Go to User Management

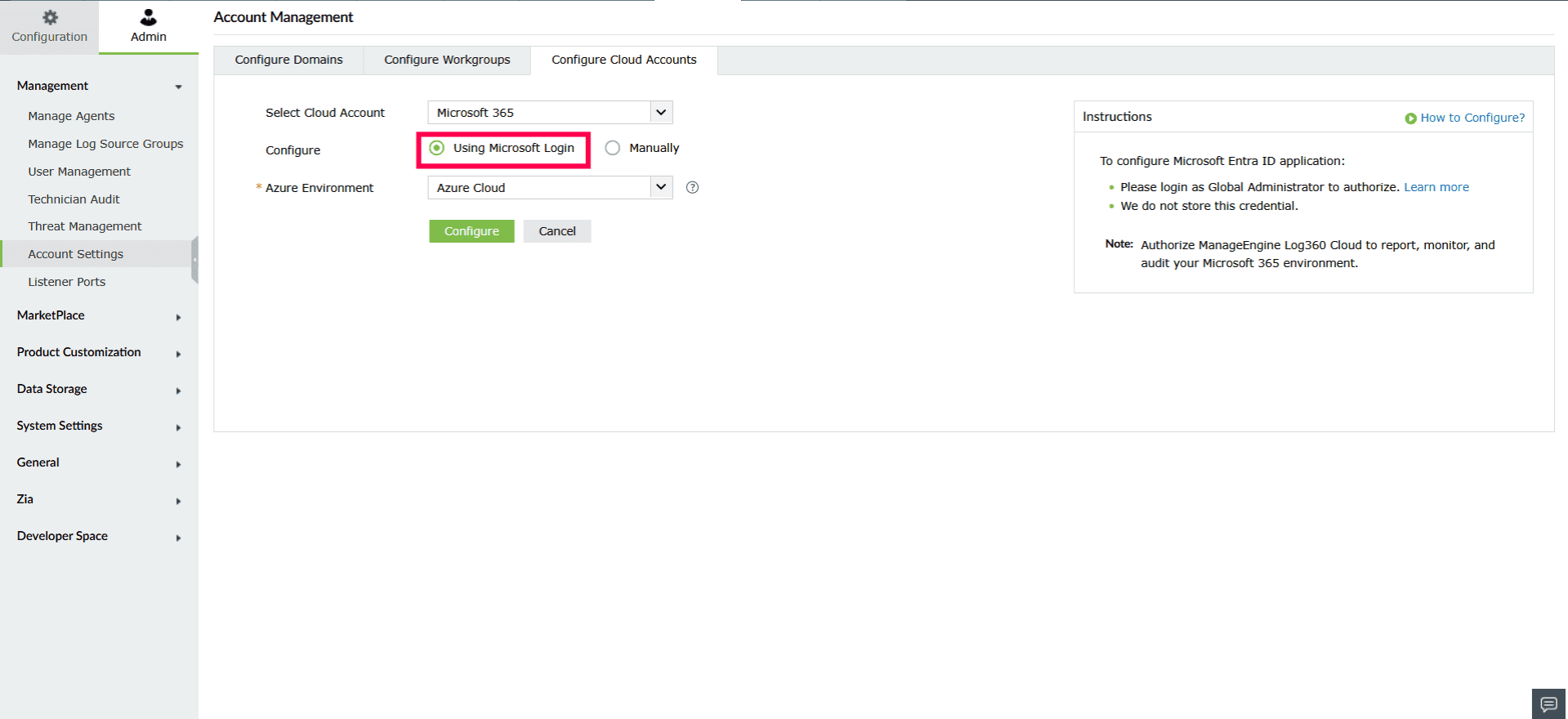tap(79, 172)
